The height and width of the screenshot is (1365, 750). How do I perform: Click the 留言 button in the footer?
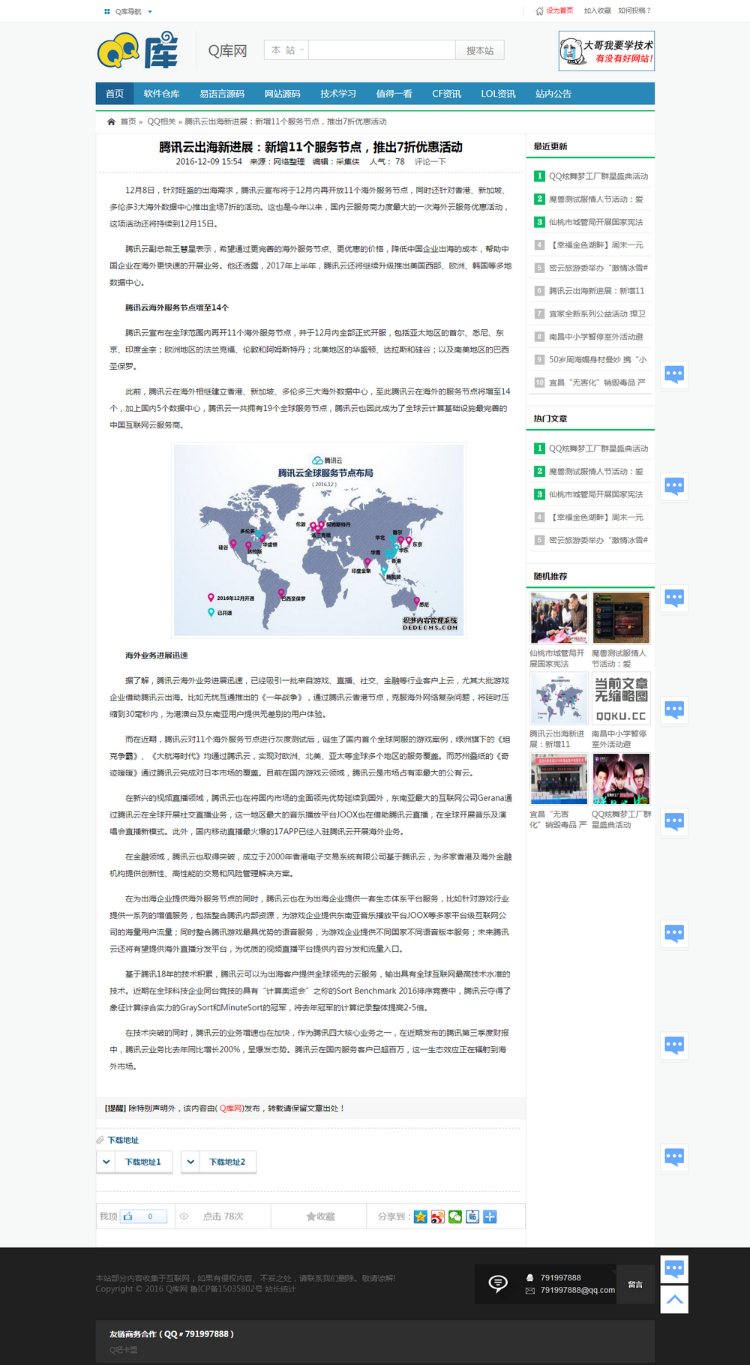coord(635,1284)
